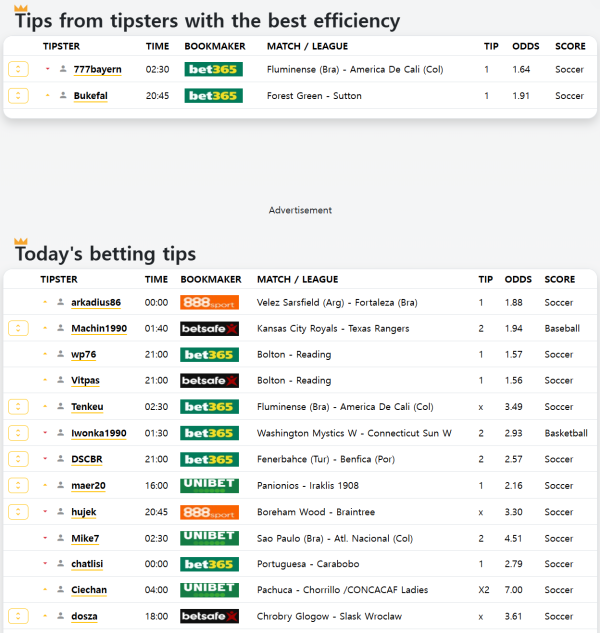Viewport: 600px width, 633px height.
Task: Click the betsafe logo in dosza's row
Action: [209, 616]
